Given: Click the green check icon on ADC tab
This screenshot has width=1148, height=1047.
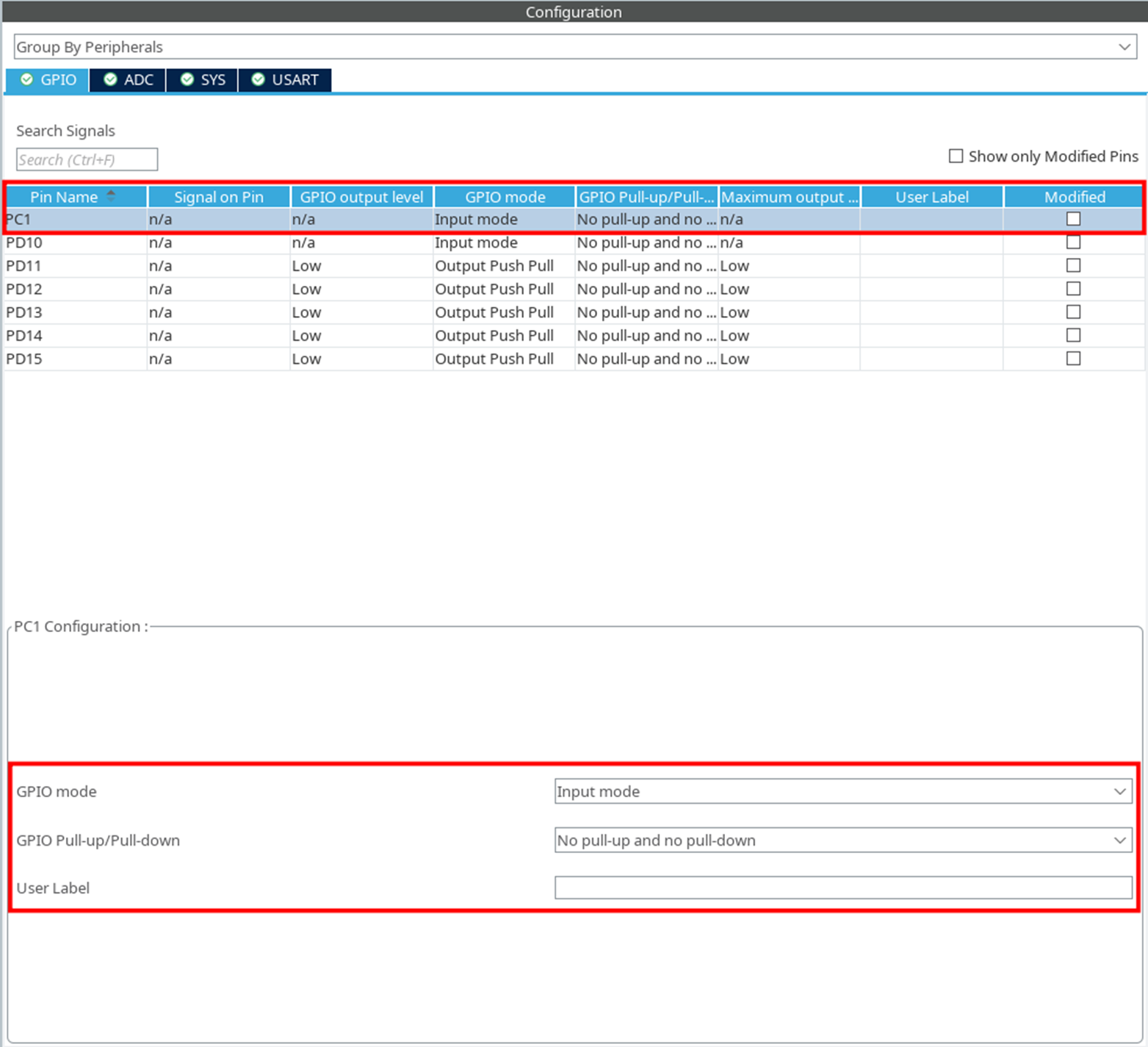Looking at the screenshot, I should 111,79.
